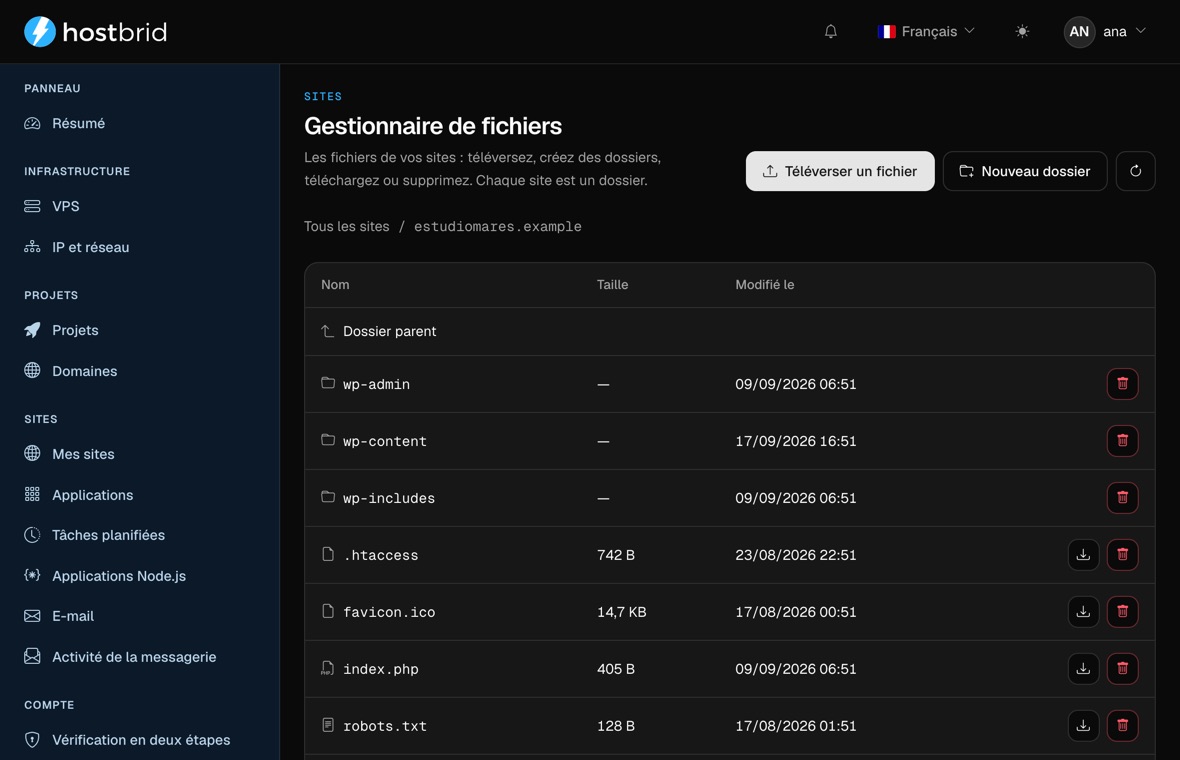Delete the .htaccess file
Screen dimensions: 1180x760
[x=1122, y=555]
